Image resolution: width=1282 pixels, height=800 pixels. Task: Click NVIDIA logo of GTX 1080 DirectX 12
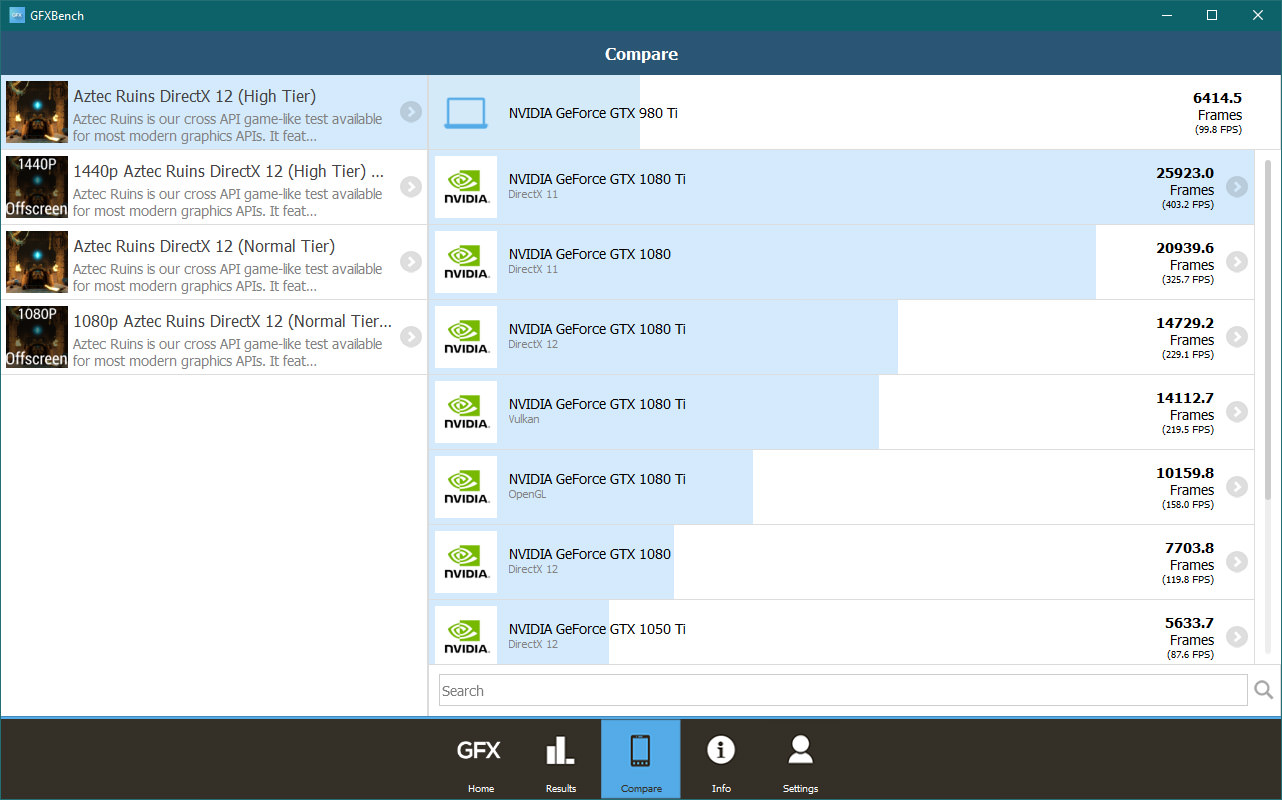click(466, 562)
